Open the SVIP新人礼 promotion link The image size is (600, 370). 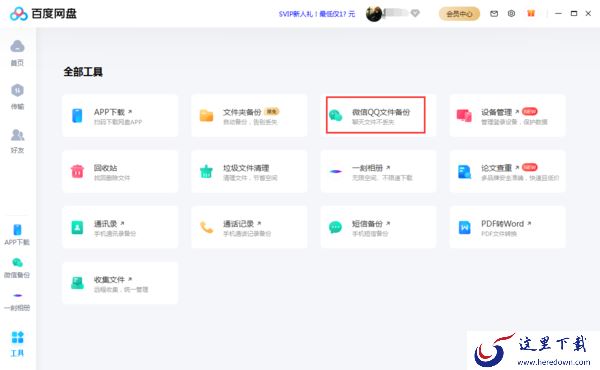[x=317, y=14]
